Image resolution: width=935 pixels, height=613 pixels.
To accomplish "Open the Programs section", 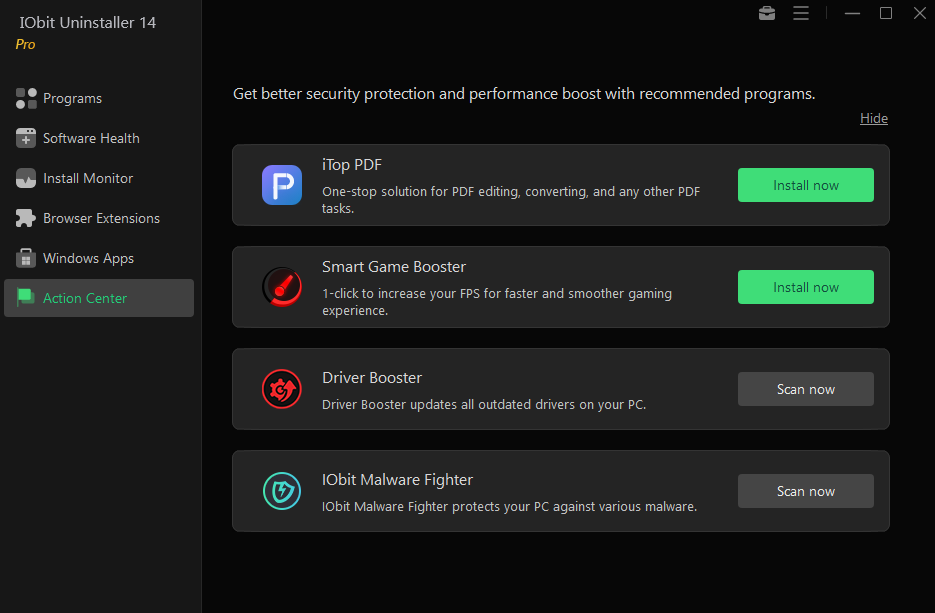I will tap(99, 98).
